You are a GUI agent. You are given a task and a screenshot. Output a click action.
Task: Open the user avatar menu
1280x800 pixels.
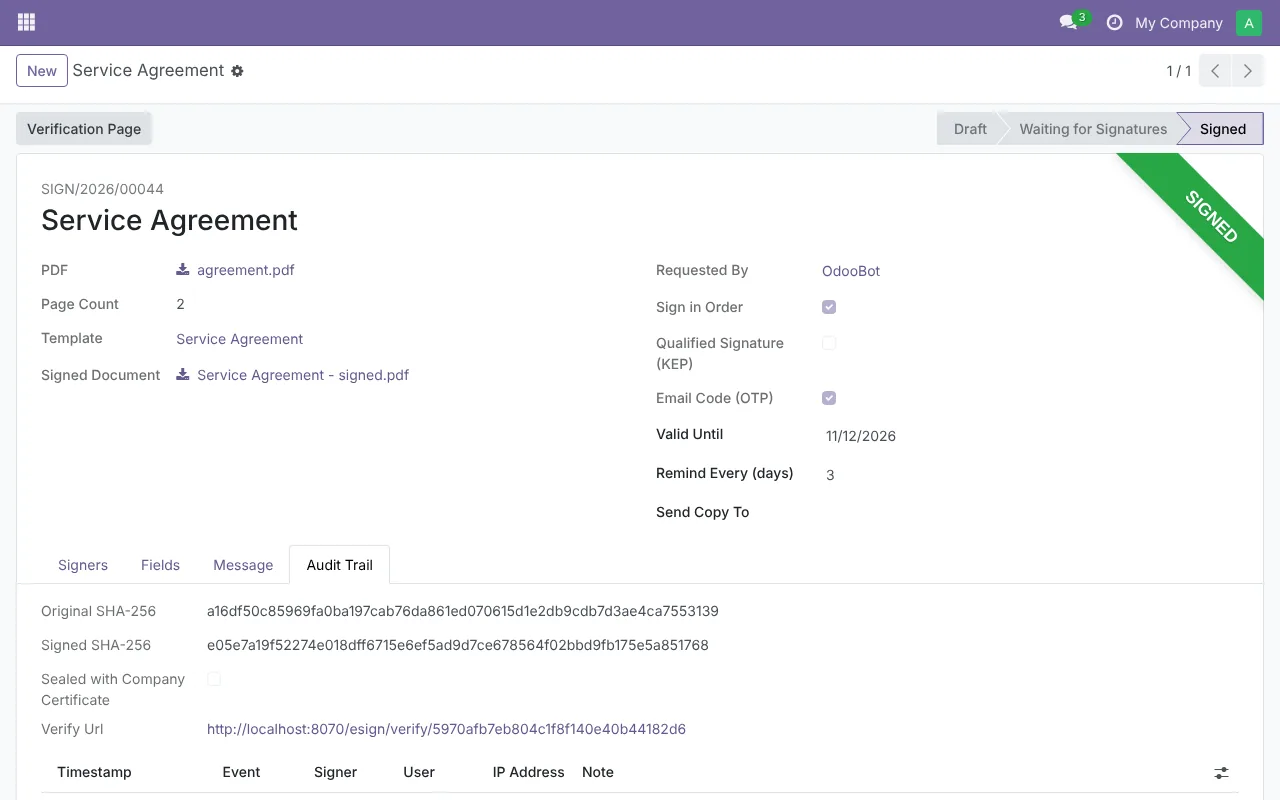1249,22
